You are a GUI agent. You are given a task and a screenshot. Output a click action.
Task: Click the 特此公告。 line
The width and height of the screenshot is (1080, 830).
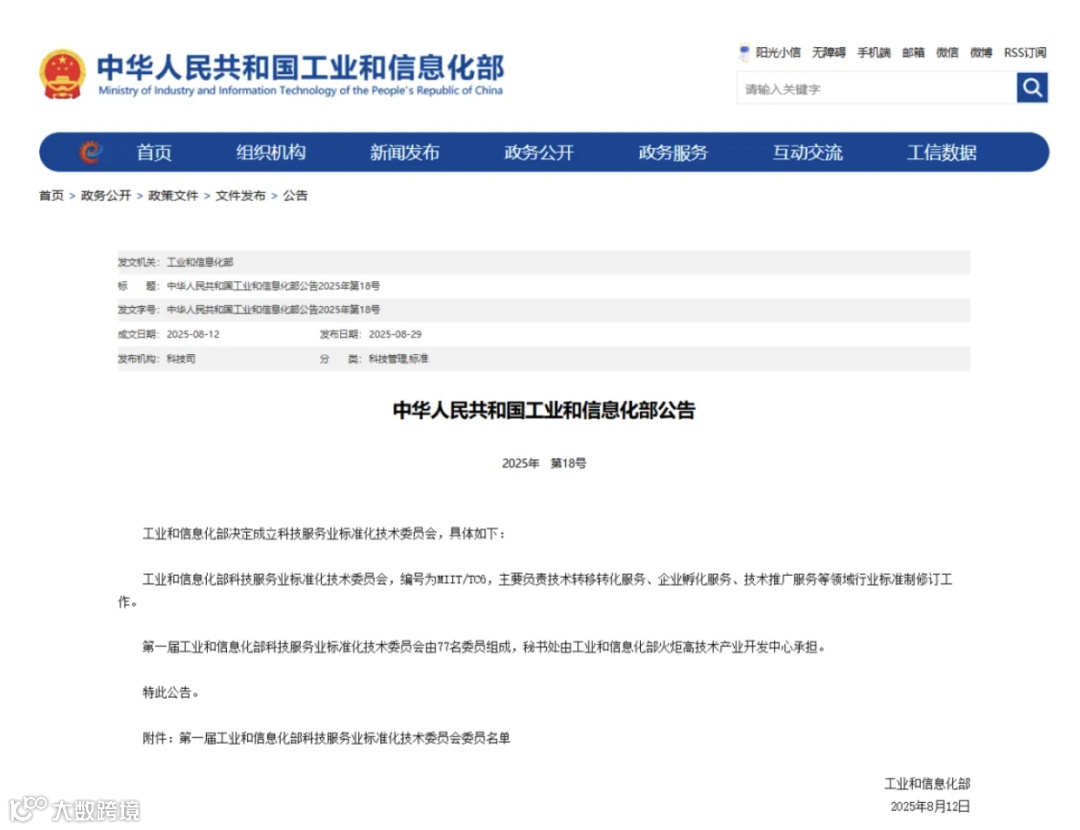click(171, 693)
